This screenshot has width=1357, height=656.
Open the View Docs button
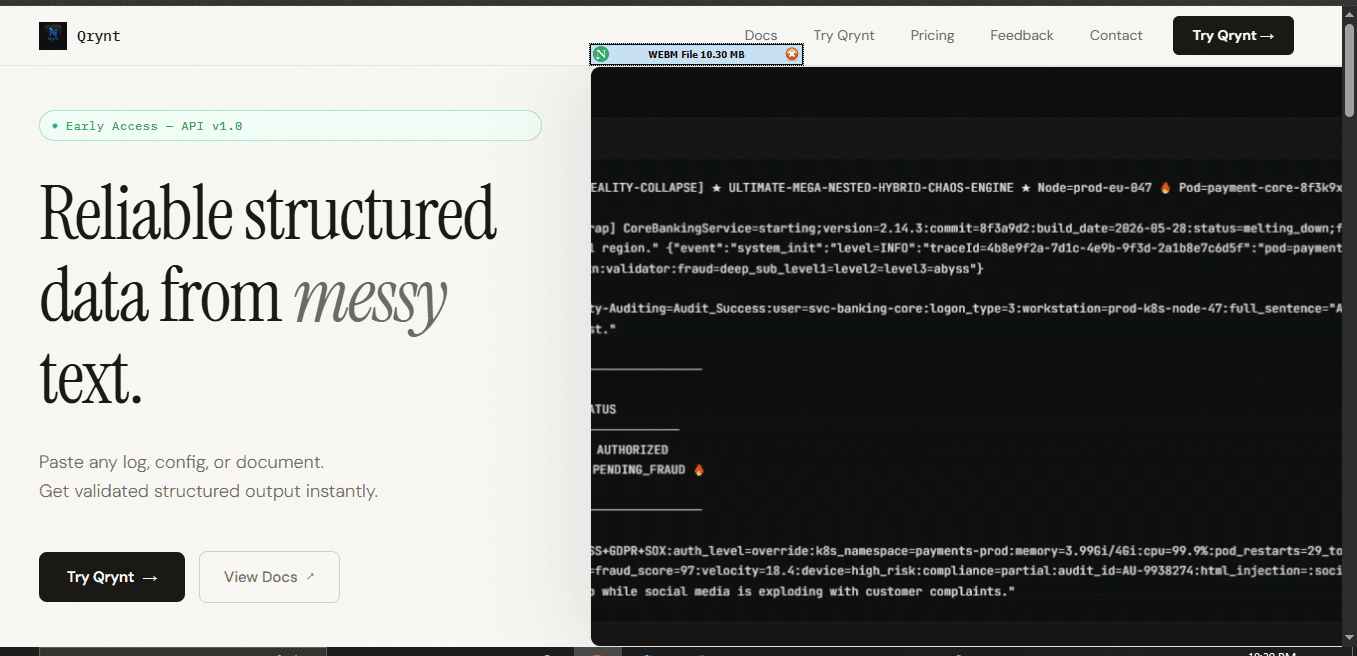pos(269,577)
